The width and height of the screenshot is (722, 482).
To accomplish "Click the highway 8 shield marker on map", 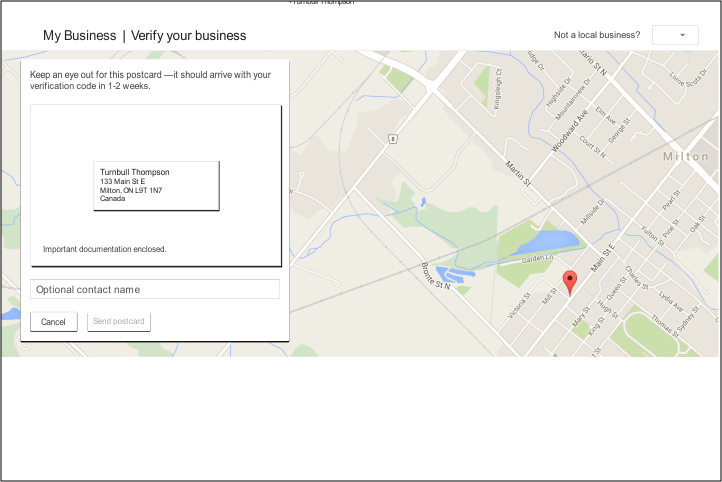I will coord(392,139).
